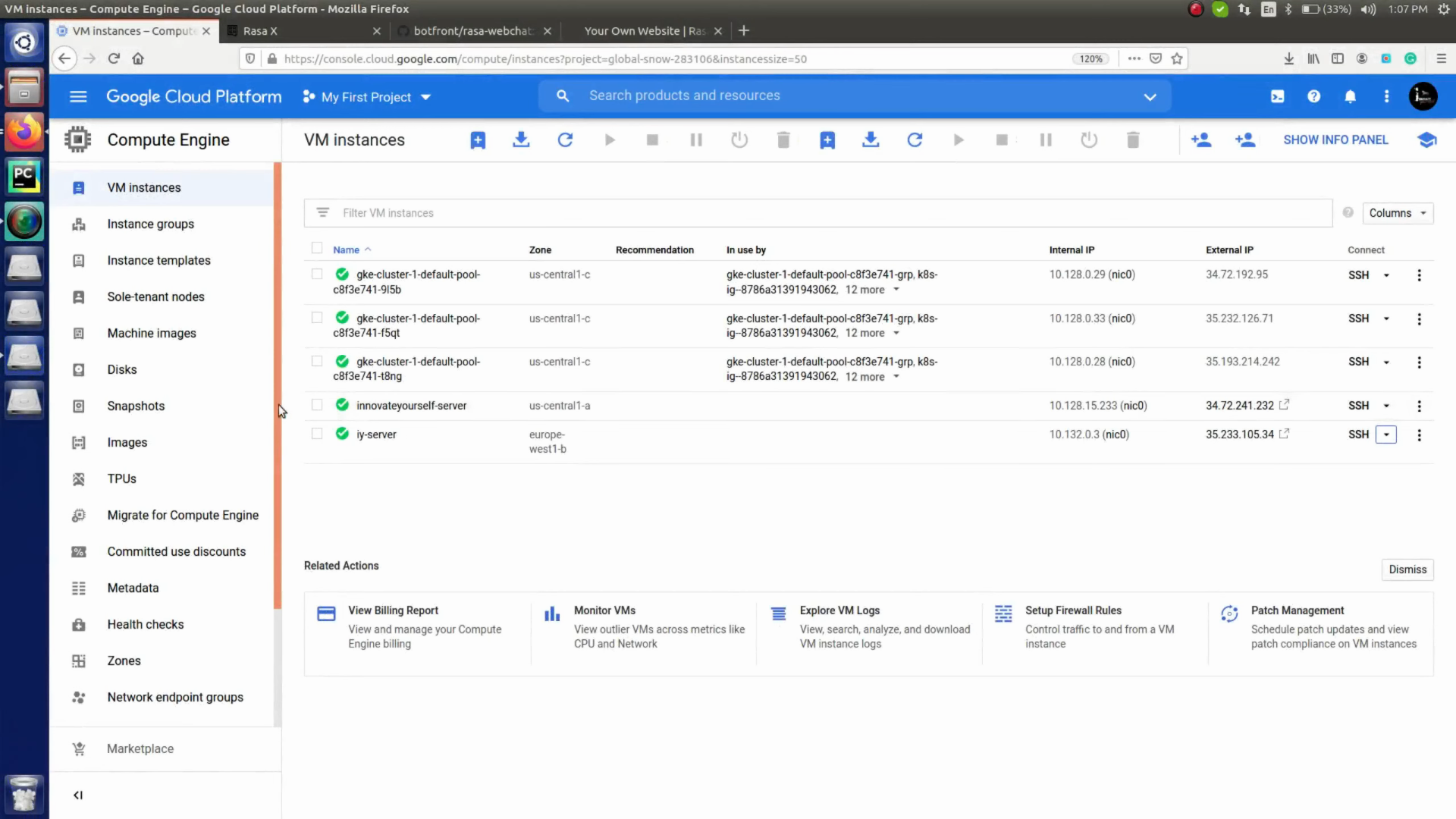1456x819 pixels.
Task: Open the notifications bell
Action: click(1351, 96)
